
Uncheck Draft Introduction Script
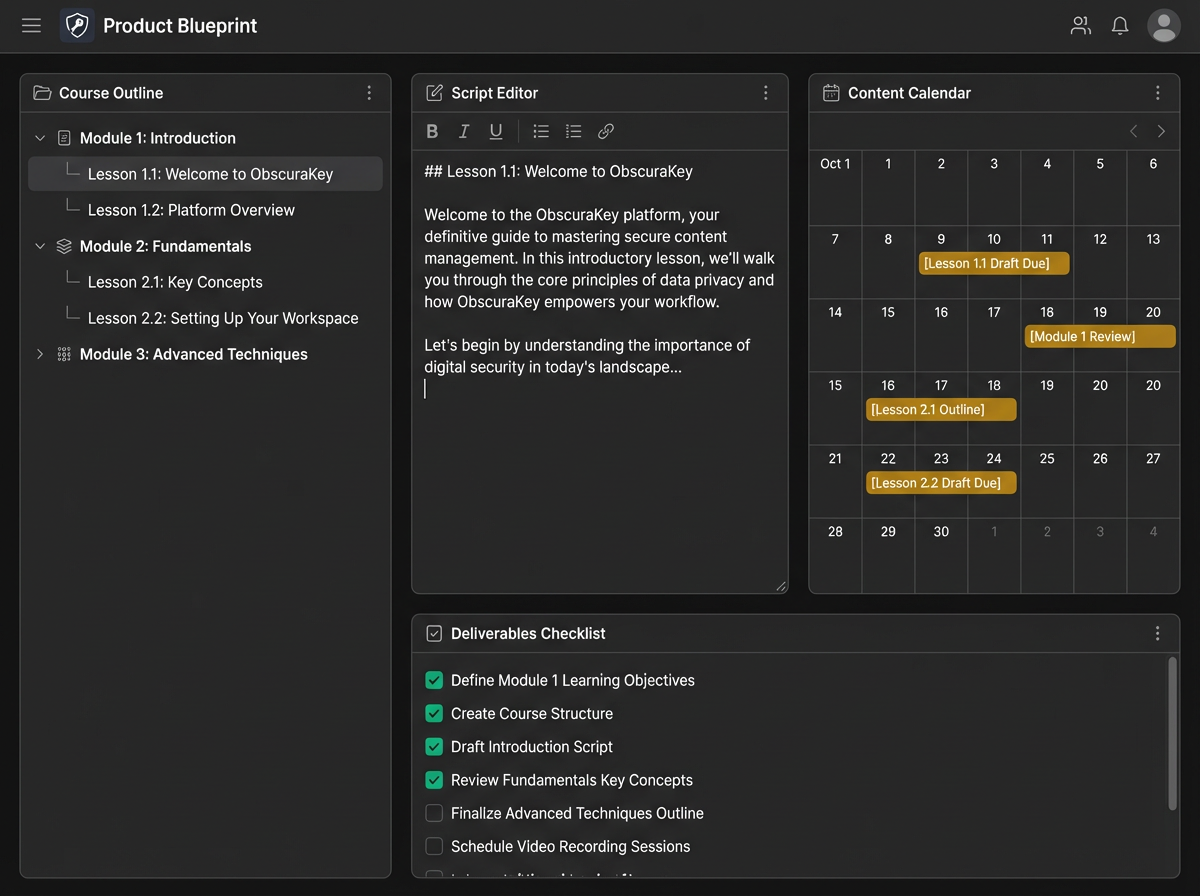pos(433,746)
